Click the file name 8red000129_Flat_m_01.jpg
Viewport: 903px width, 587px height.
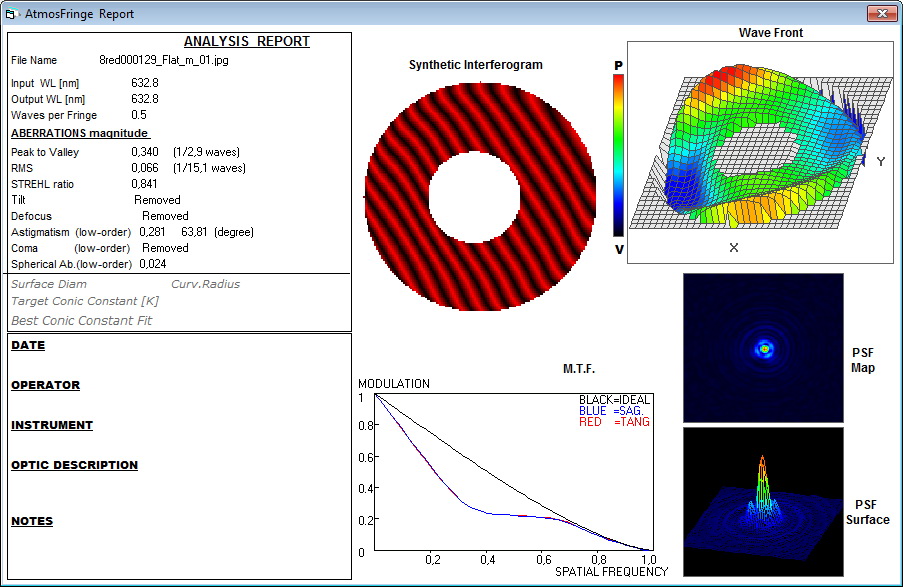point(165,60)
